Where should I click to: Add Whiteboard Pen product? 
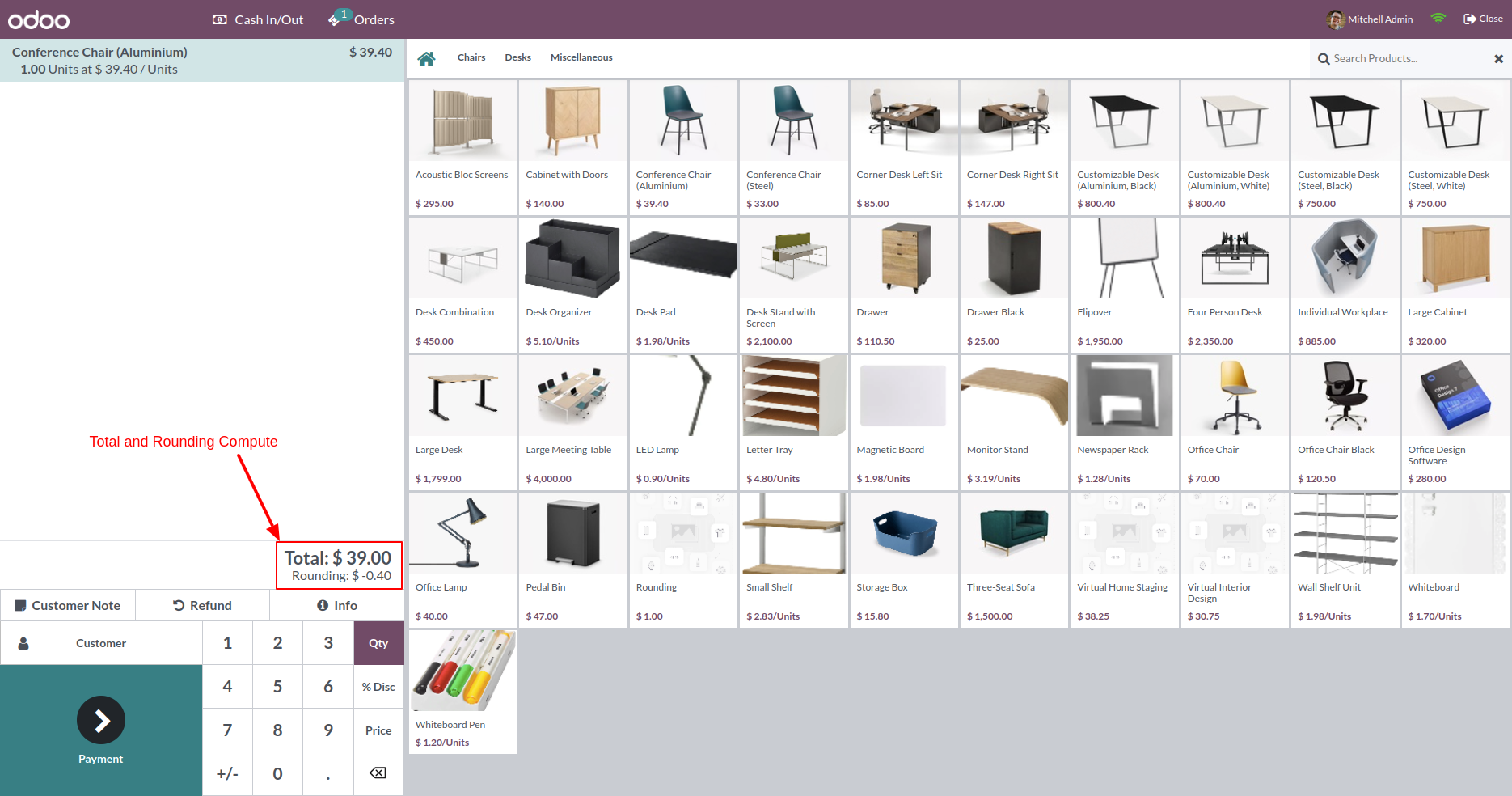(x=462, y=692)
